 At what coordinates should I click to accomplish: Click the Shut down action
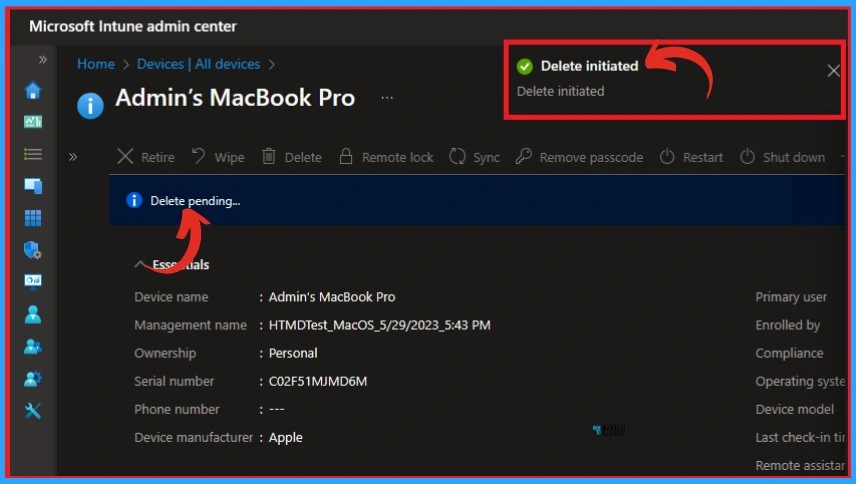(x=782, y=157)
